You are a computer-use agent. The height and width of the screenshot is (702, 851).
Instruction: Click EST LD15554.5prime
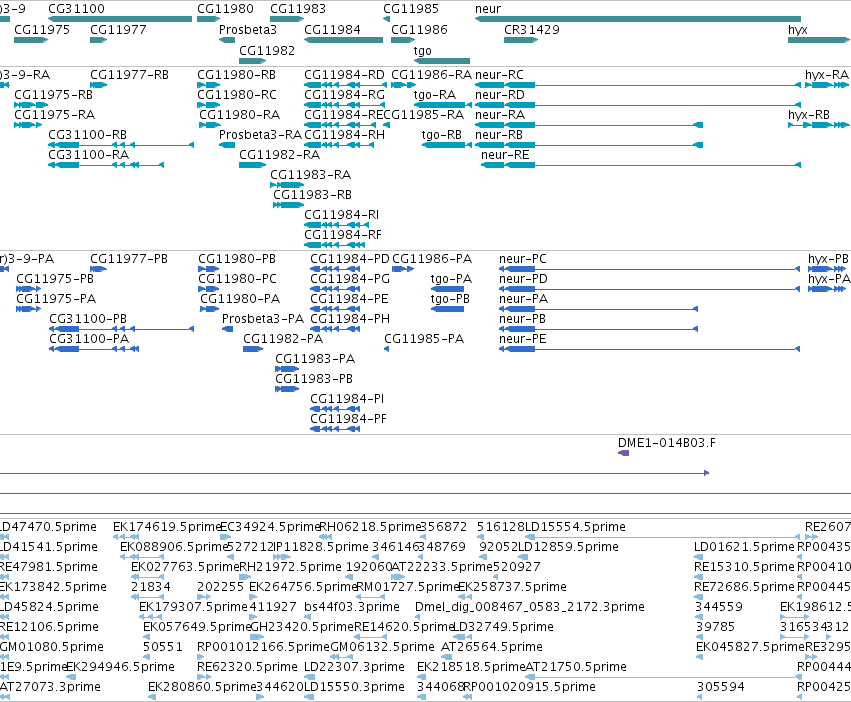[575, 527]
